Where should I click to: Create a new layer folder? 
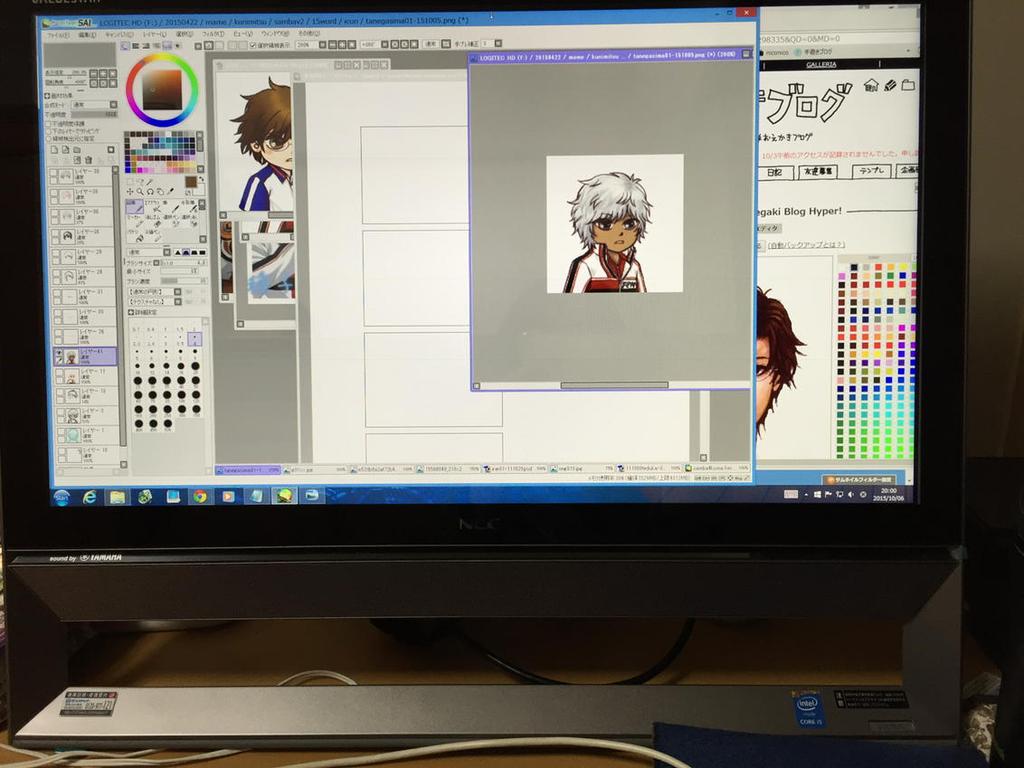click(x=76, y=150)
